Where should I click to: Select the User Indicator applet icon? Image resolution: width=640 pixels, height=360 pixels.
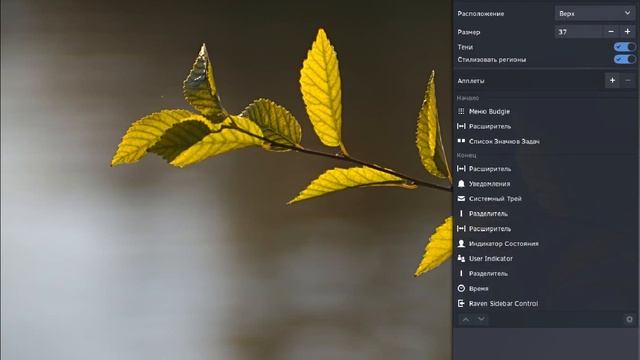[461, 258]
